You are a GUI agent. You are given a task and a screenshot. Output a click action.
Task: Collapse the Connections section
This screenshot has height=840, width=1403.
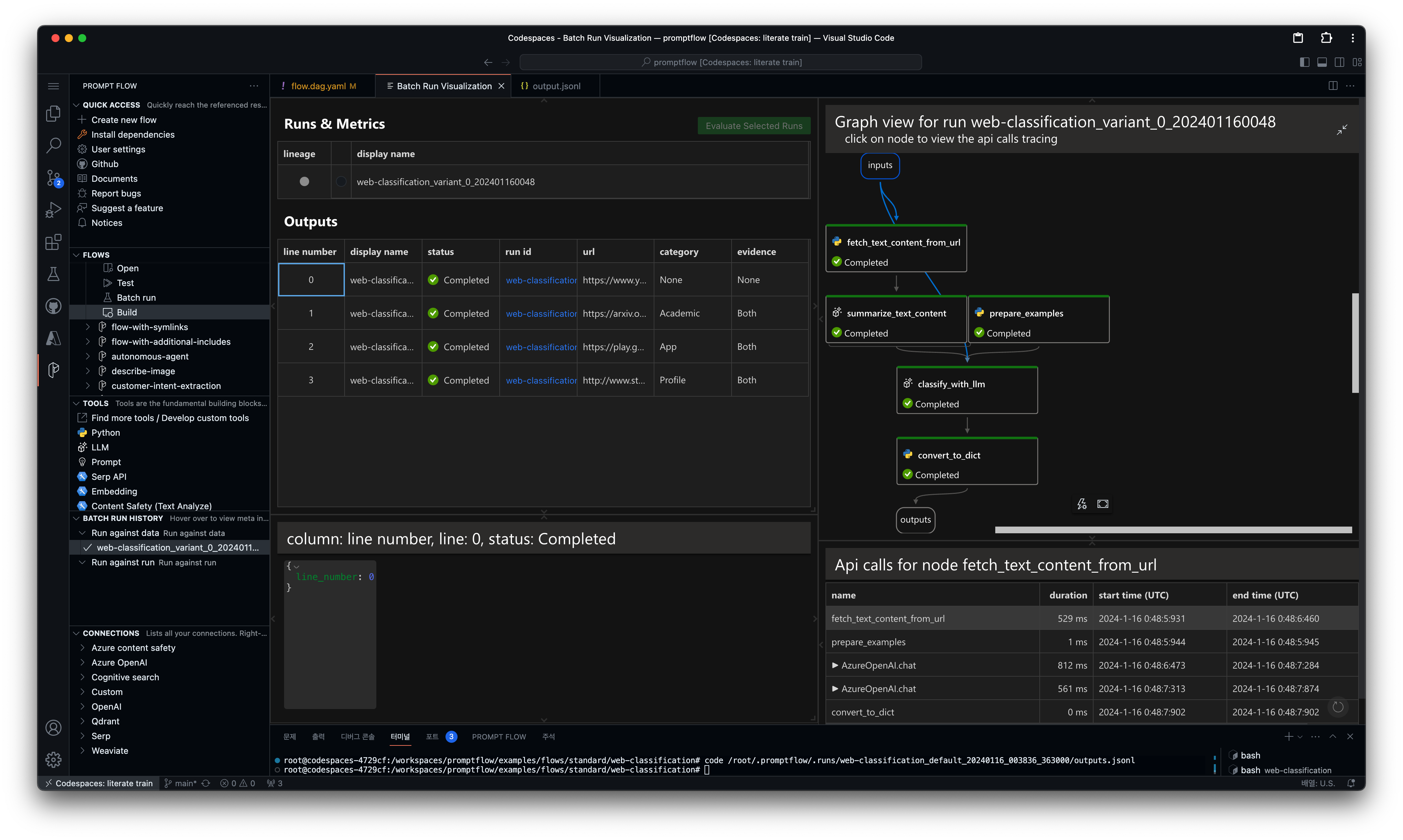77,634
